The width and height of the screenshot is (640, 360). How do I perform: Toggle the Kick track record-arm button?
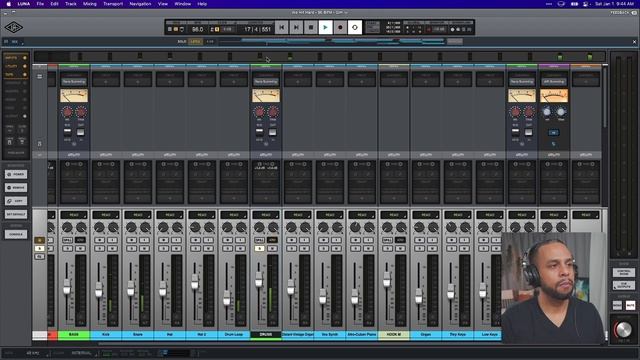99,240
